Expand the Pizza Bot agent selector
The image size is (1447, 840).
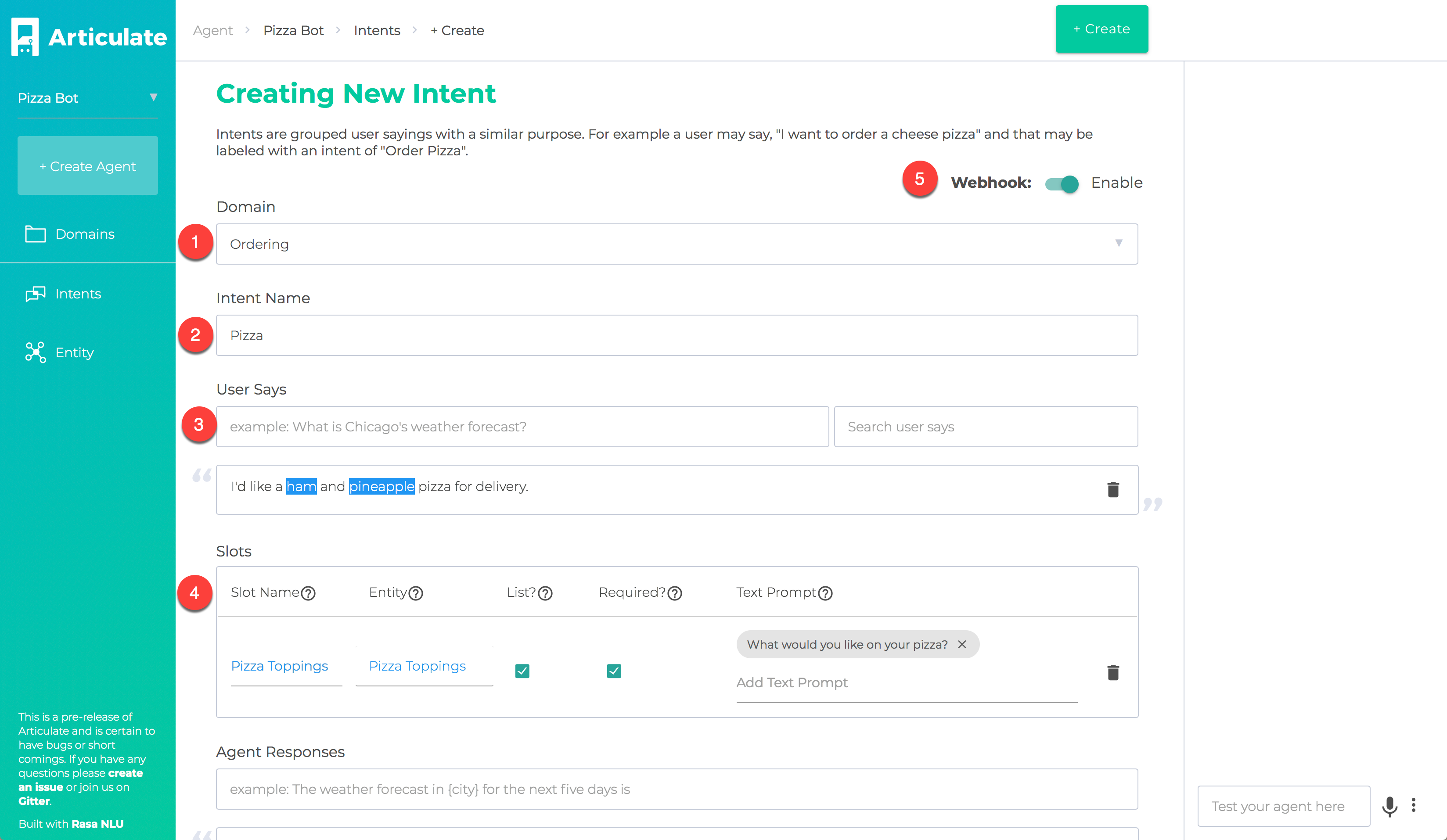(87, 98)
